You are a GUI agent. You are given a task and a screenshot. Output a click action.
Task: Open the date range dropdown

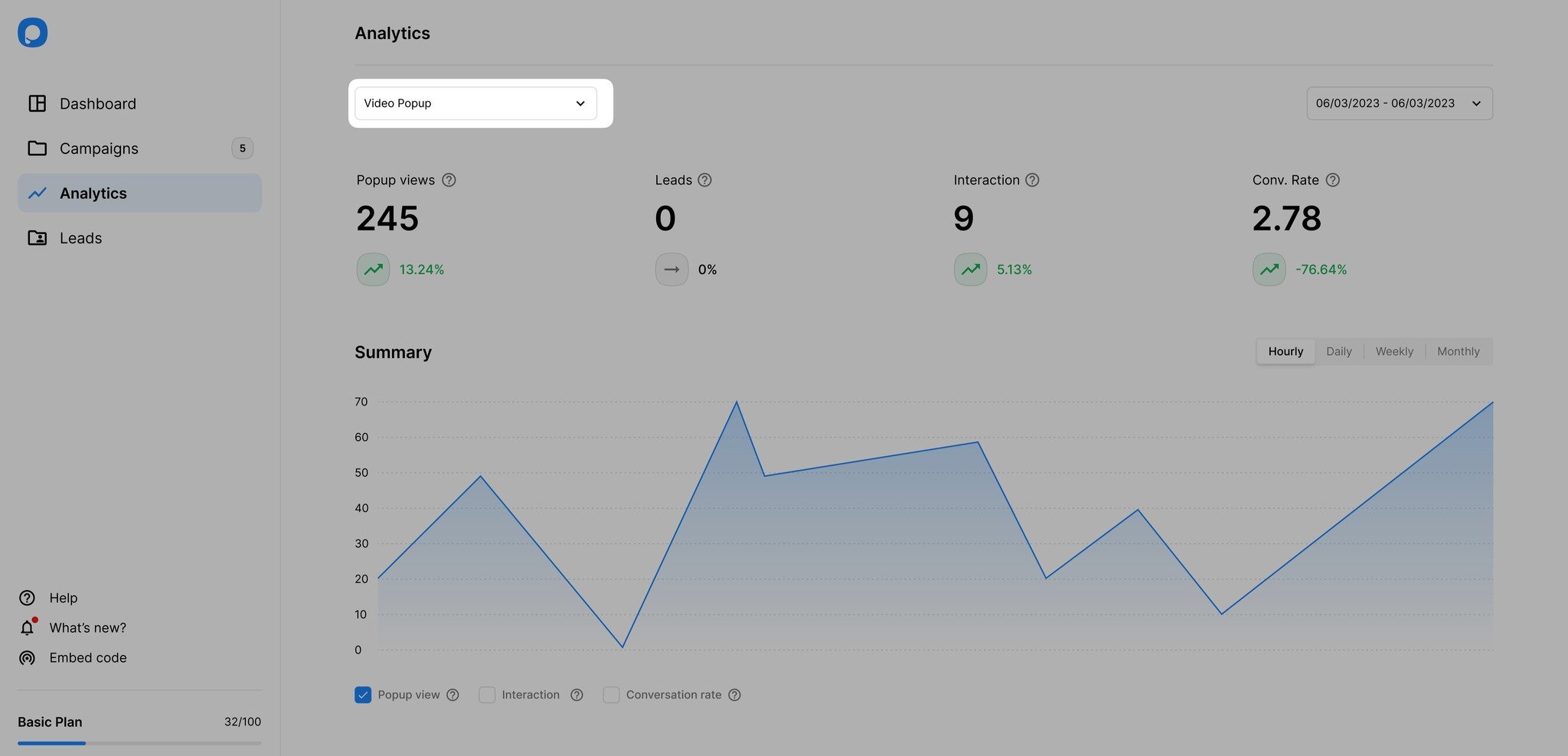point(1399,103)
